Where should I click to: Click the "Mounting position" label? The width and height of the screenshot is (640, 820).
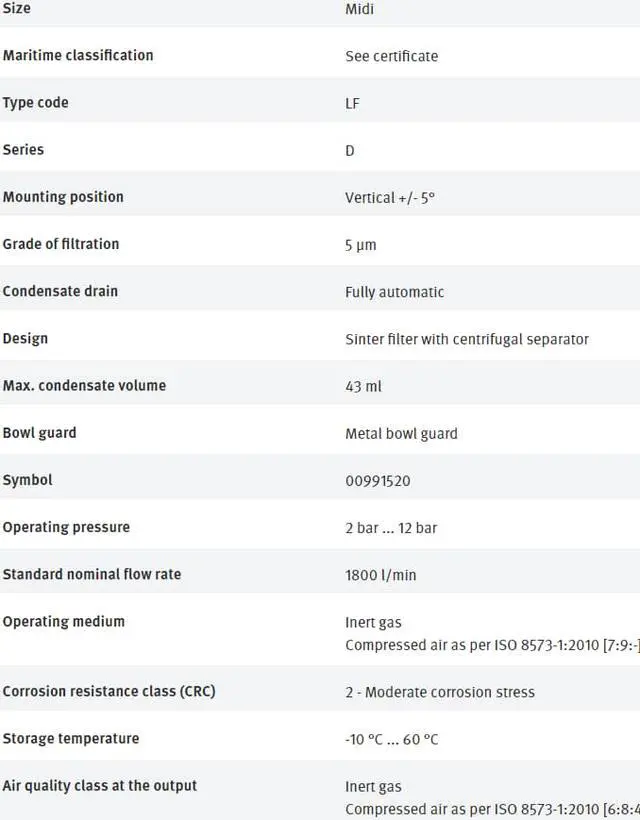coord(63,197)
